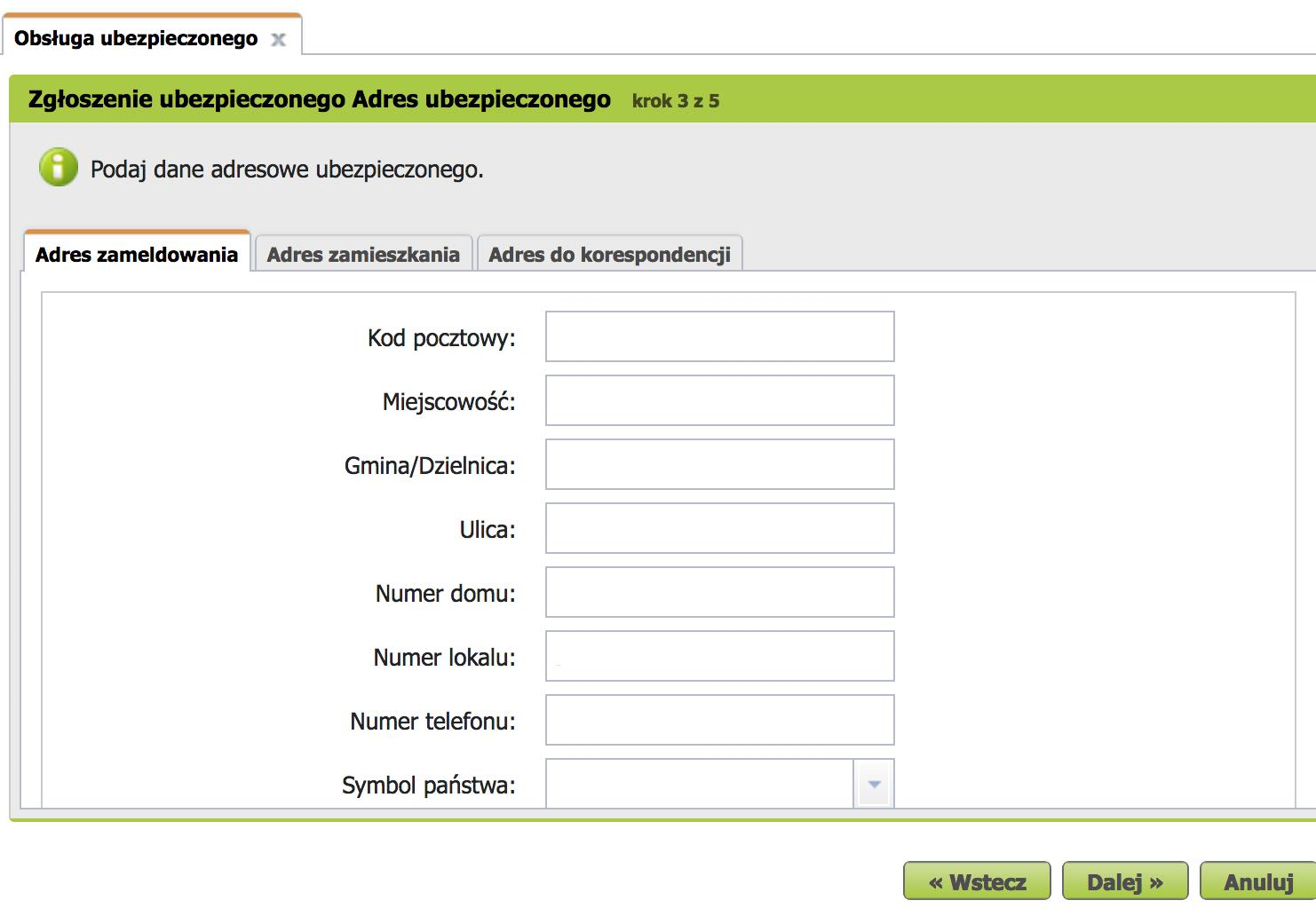Select the Adres zameldowania tab
The width and height of the screenshot is (1316, 916).
click(x=137, y=255)
